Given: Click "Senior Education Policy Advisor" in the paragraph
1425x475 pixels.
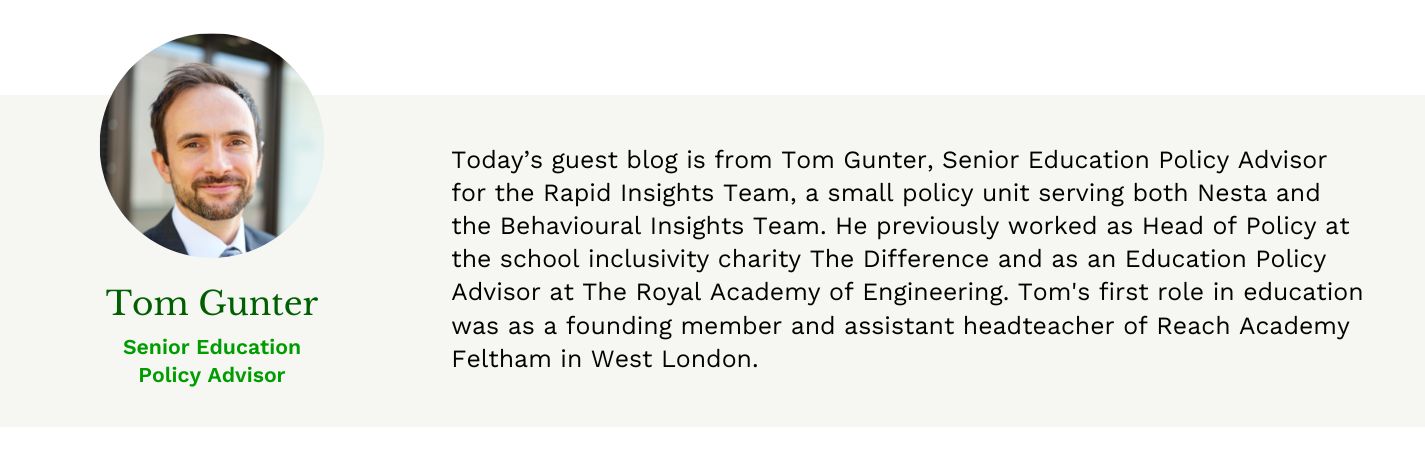Looking at the screenshot, I should click(x=1134, y=160).
